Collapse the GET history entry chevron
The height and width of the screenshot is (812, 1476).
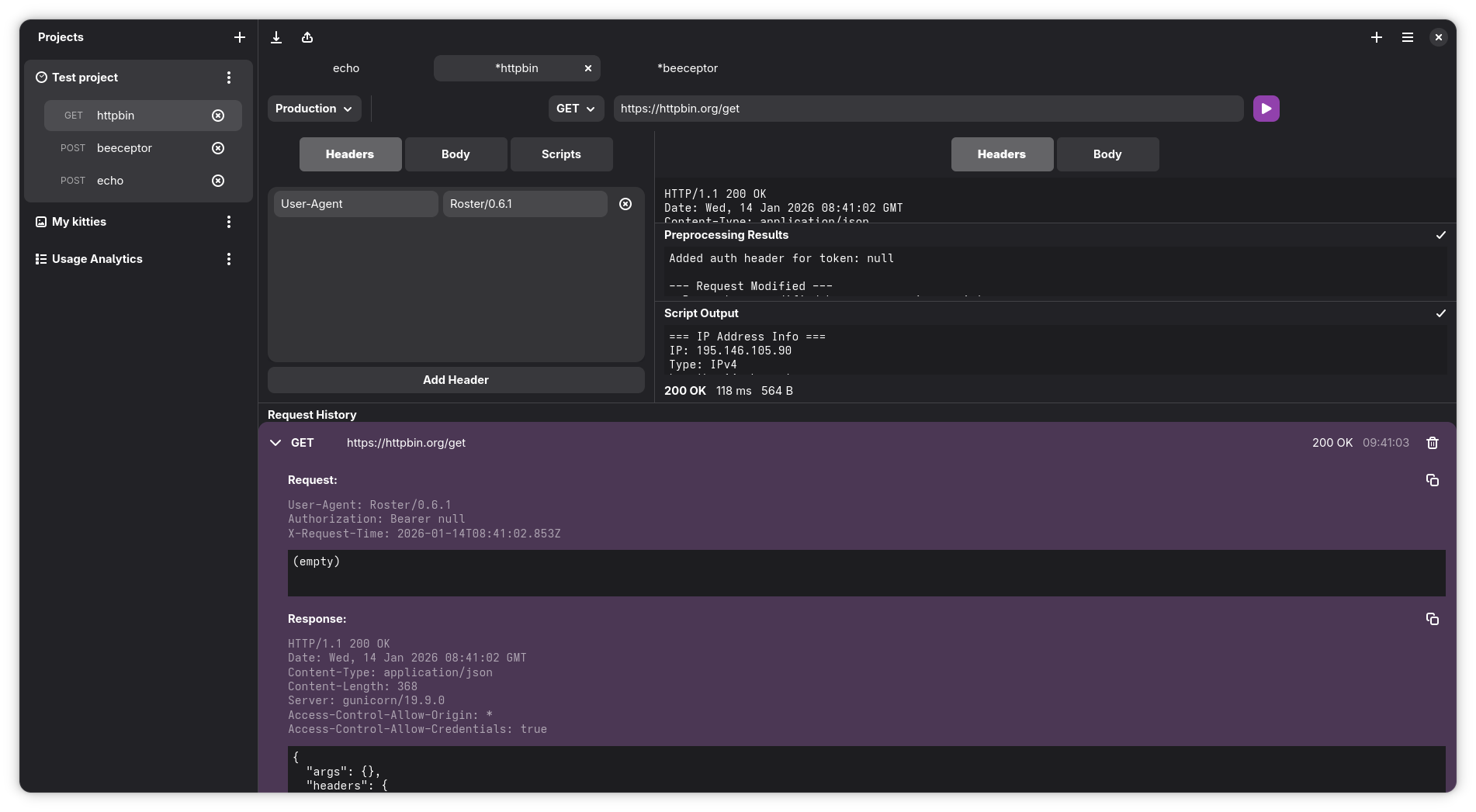click(x=275, y=443)
